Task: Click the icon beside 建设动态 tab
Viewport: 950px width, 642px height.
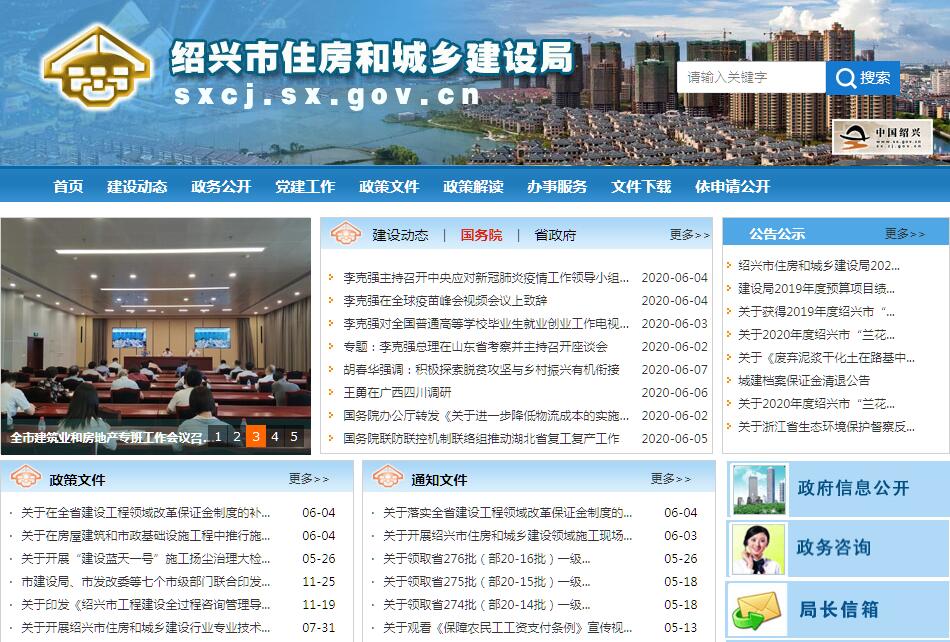Action: click(x=346, y=235)
